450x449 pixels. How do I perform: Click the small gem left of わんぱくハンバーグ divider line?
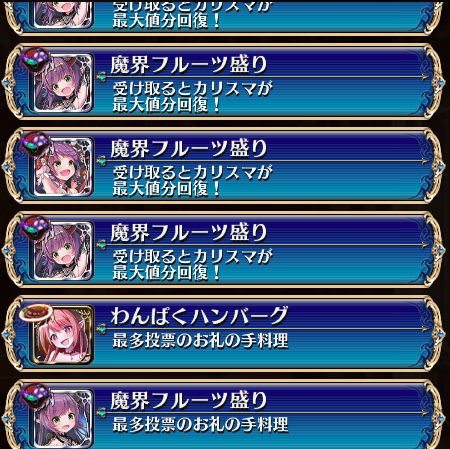click(x=102, y=329)
